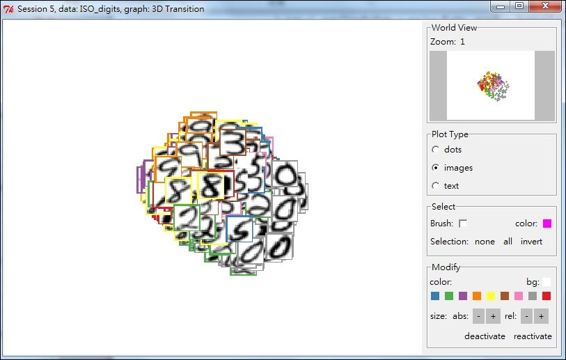Apply the red modify color
Image resolution: width=566 pixels, height=360 pixels.
click(x=547, y=296)
